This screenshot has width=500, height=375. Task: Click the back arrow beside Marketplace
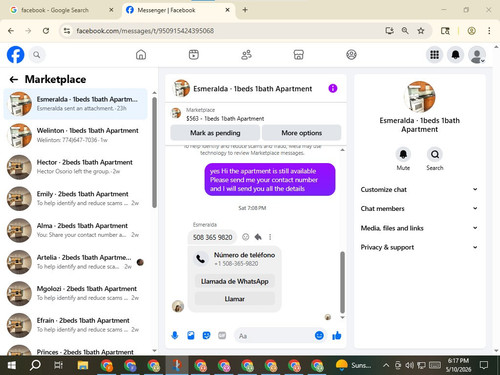click(14, 79)
